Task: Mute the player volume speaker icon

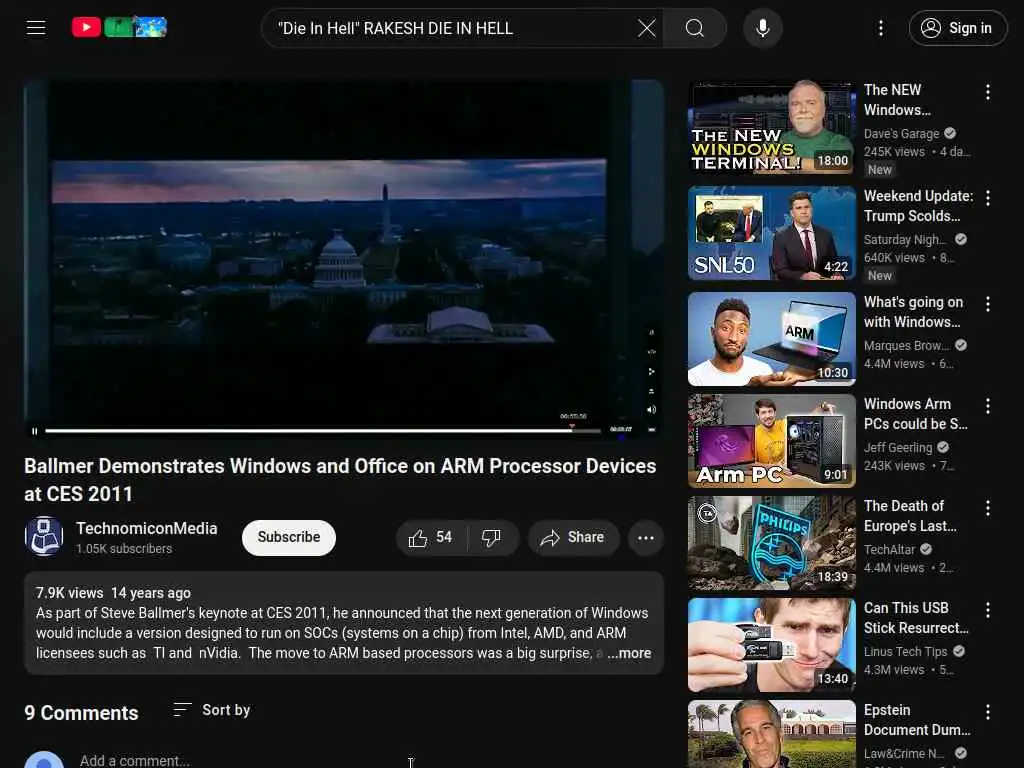Action: click(x=651, y=410)
